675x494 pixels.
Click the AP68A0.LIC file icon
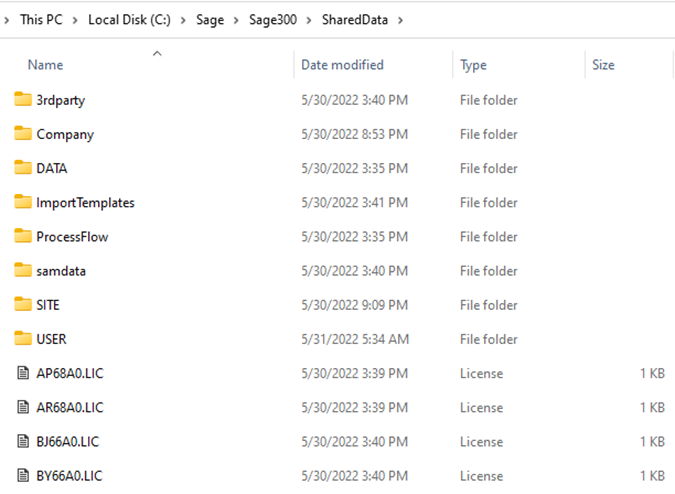tap(24, 373)
